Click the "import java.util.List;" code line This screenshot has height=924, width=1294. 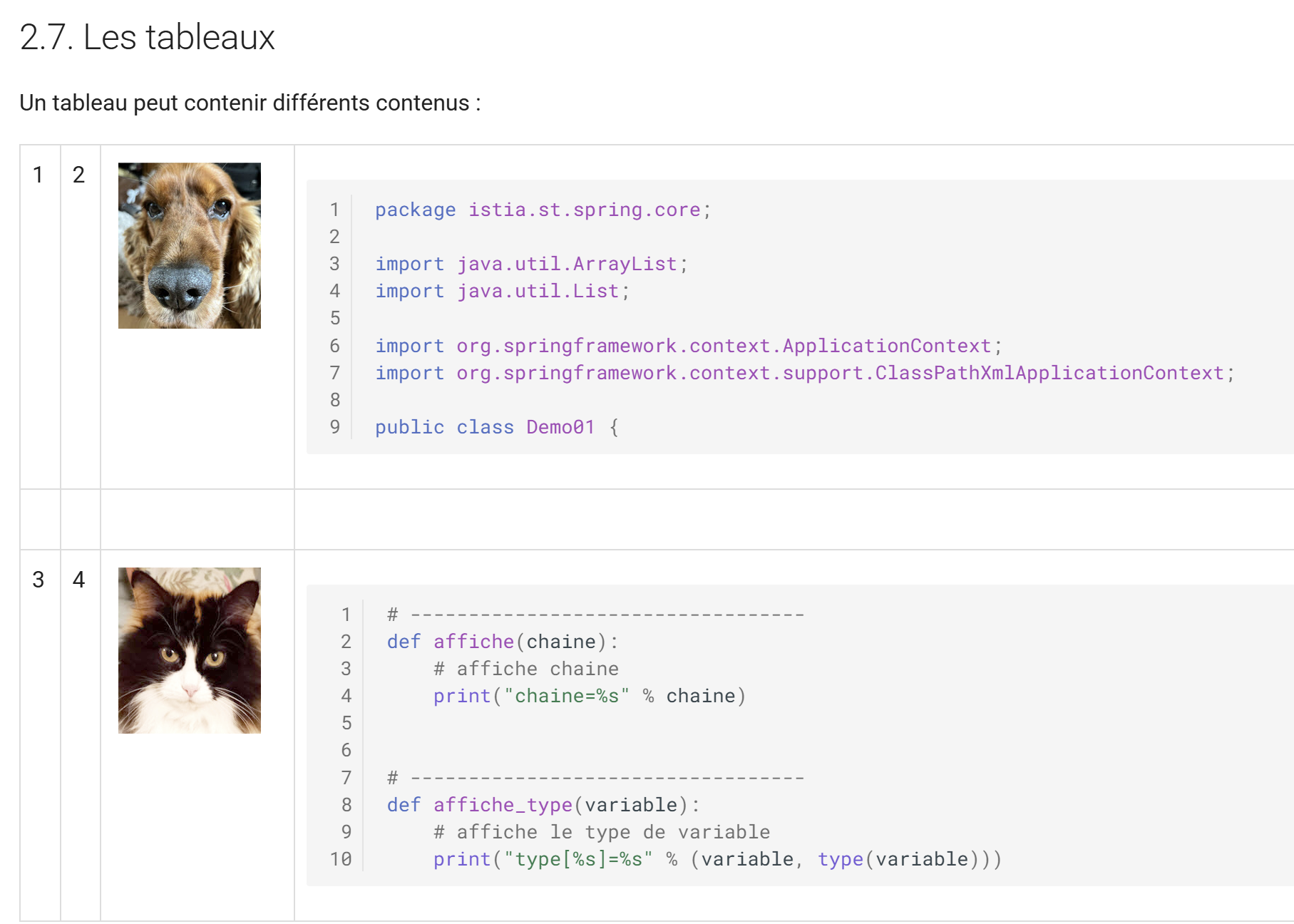coord(502,291)
